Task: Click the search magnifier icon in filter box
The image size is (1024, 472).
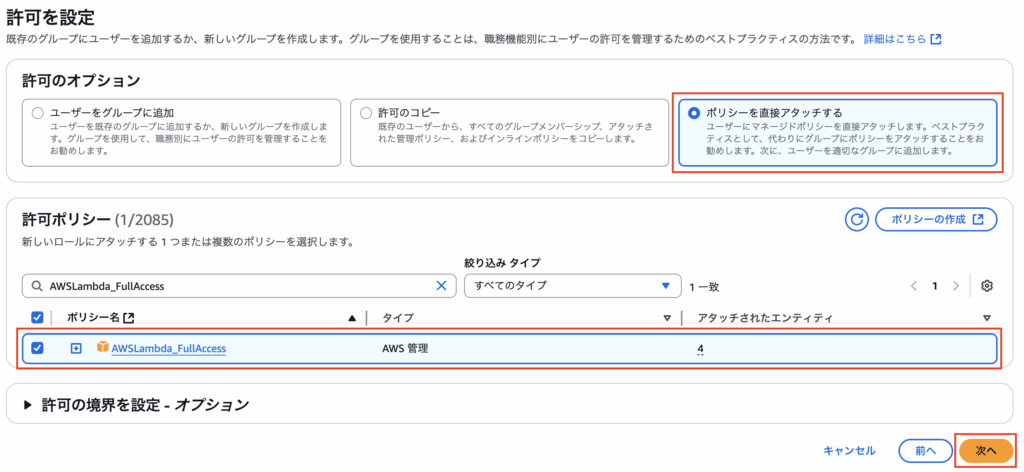Action: (37, 286)
